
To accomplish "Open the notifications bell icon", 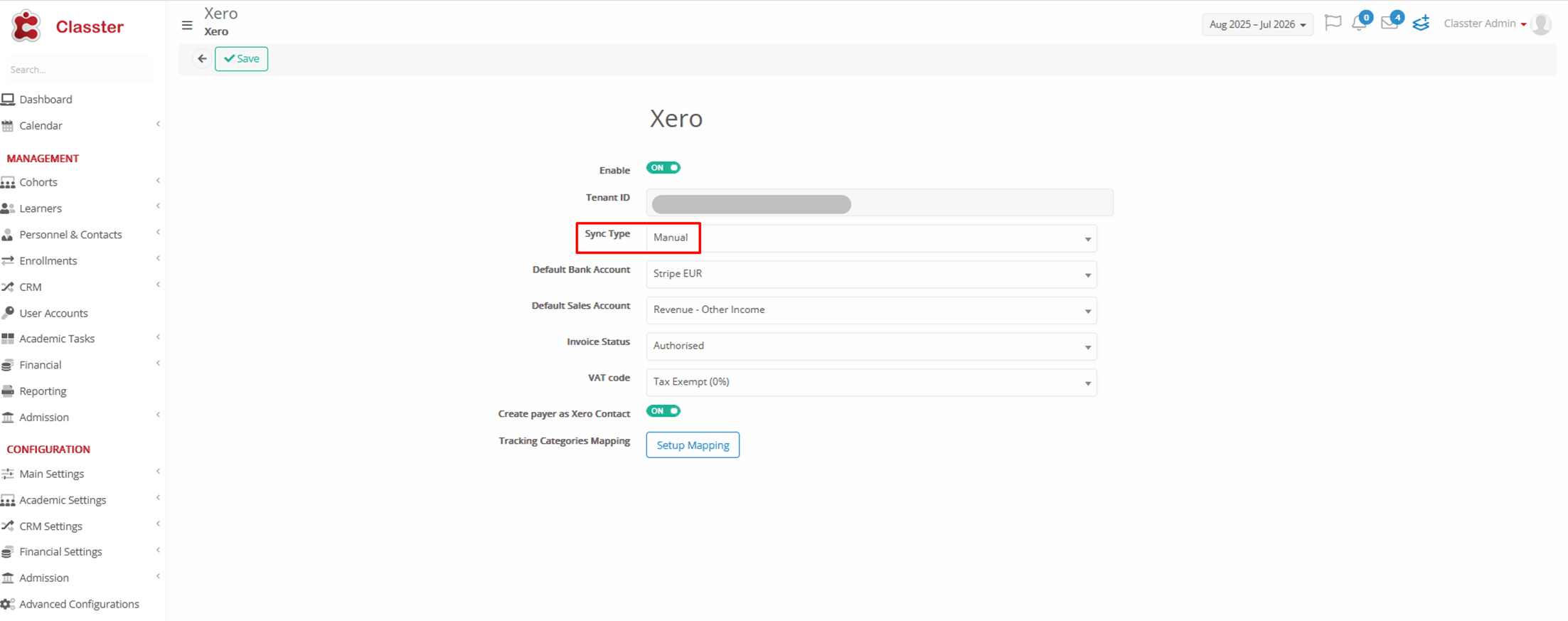I will click(1359, 23).
